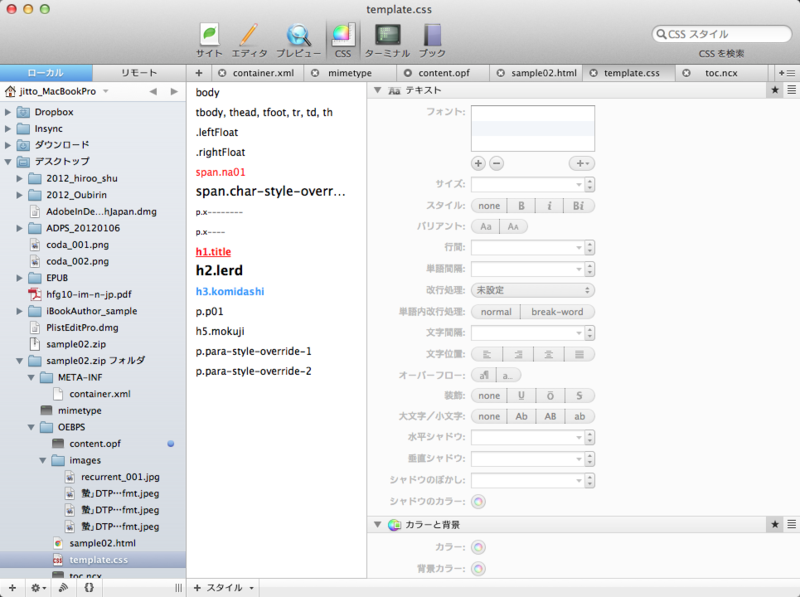Open the カラー color well
Viewport: 800px width, 597px height.
[478, 548]
